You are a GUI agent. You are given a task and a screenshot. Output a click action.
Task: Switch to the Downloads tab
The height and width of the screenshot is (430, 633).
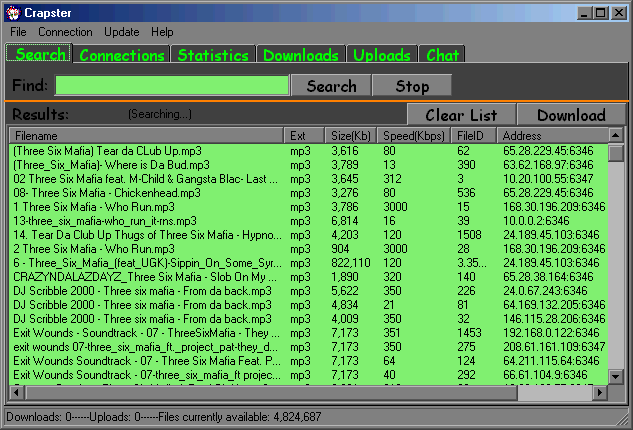pos(301,55)
